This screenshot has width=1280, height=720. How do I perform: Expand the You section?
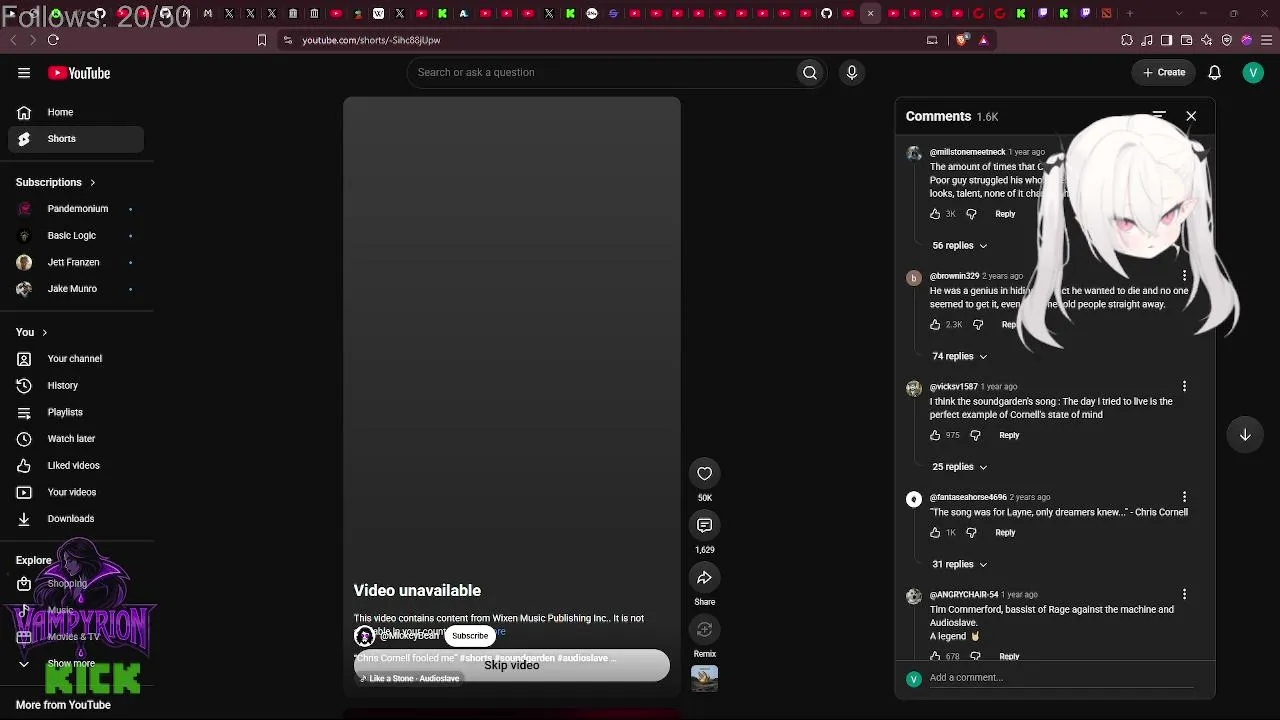point(32,332)
